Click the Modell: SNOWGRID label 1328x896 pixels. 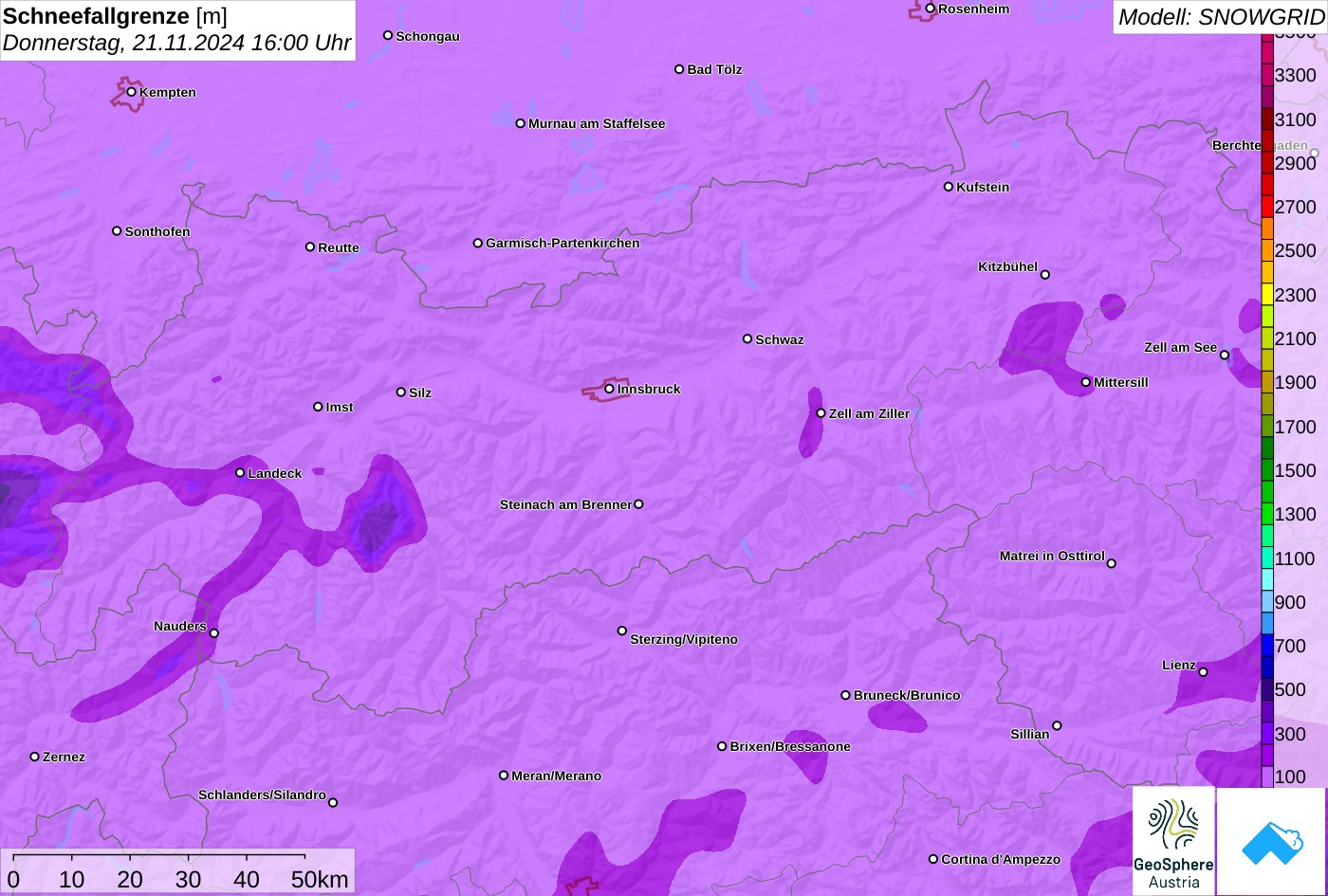point(1221,17)
